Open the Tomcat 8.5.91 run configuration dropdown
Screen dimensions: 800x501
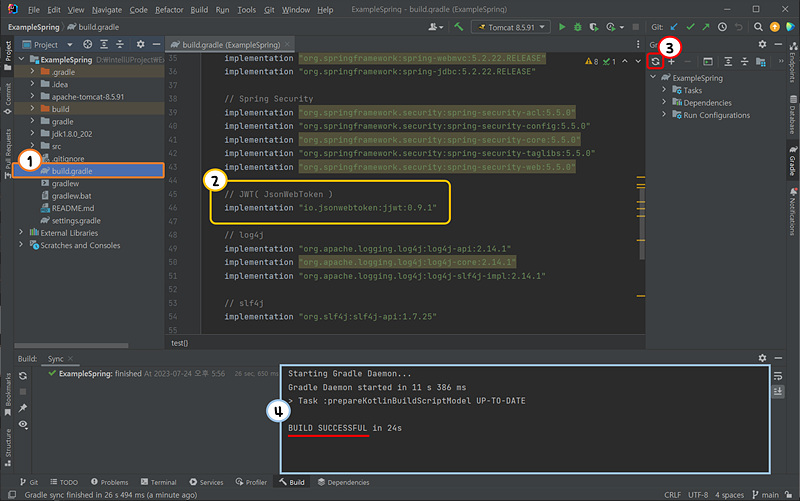click(511, 27)
